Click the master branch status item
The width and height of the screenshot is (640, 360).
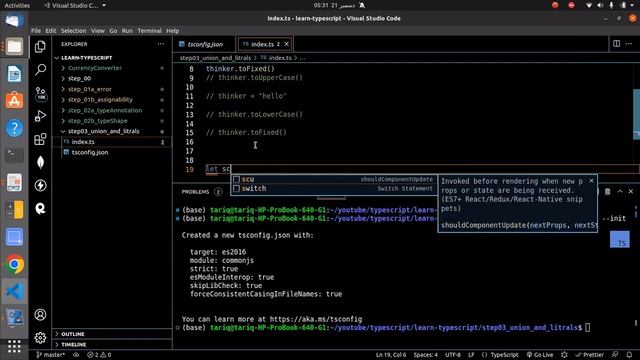(51, 355)
